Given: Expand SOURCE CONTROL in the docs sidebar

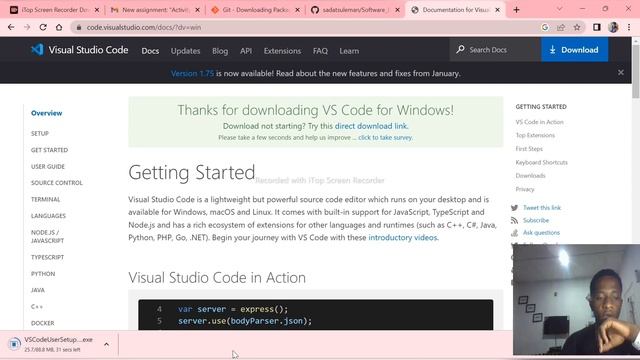Looking at the screenshot, I should point(57,183).
